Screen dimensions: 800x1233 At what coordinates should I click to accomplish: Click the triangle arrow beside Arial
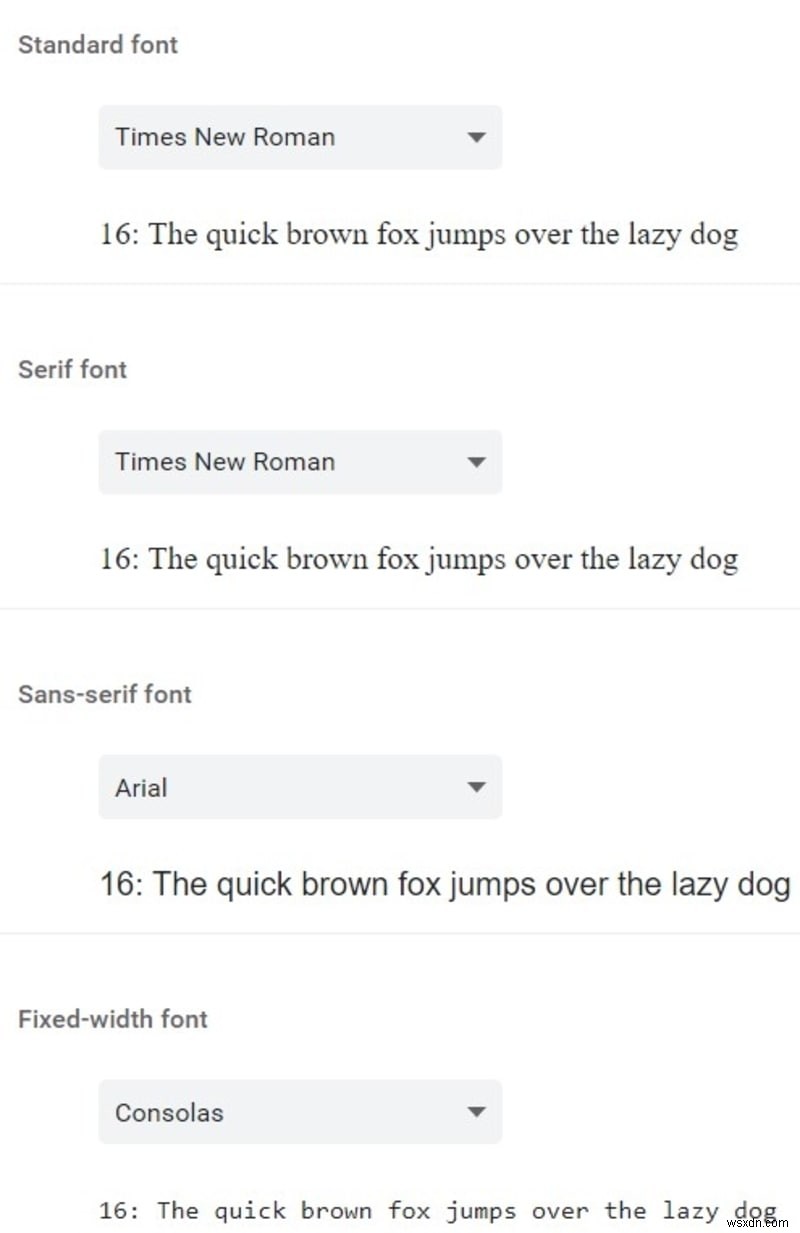tap(477, 787)
